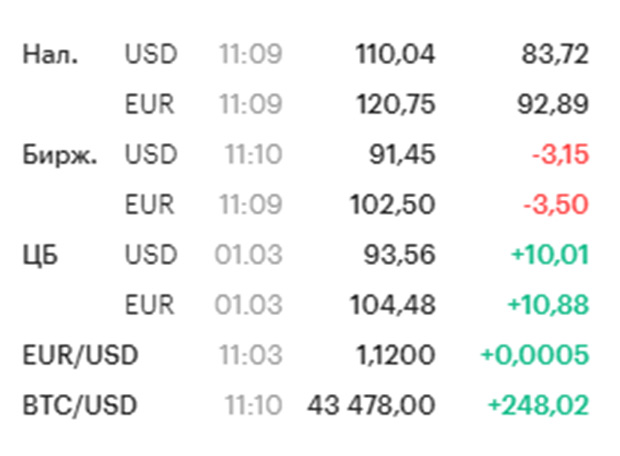Viewport: 620px width, 456px height.
Task: Select the central bank EUR rate 104,48
Action: coord(395,305)
